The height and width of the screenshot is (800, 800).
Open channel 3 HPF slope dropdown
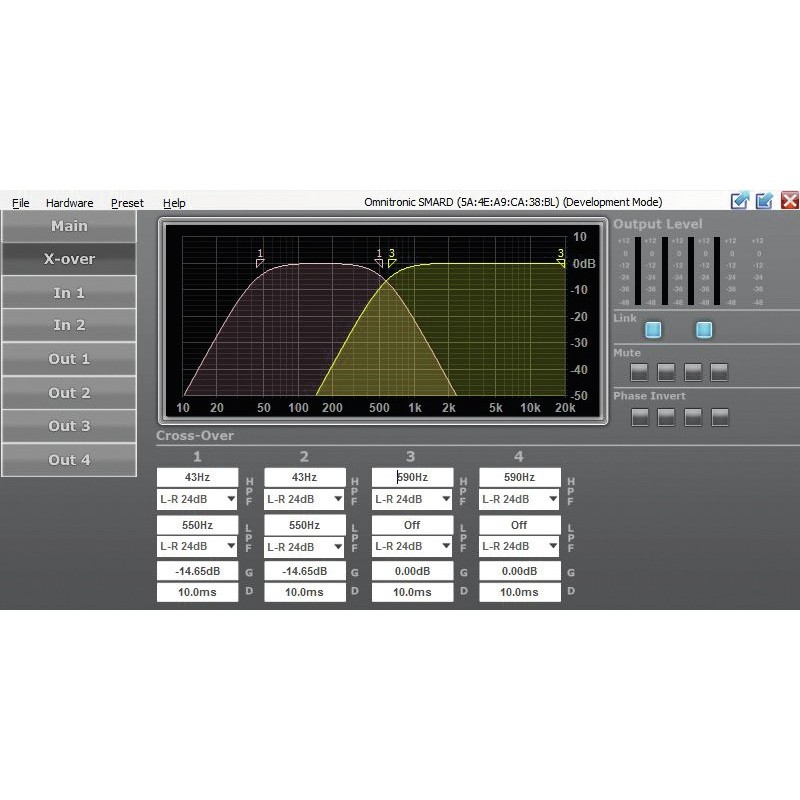(x=412, y=499)
